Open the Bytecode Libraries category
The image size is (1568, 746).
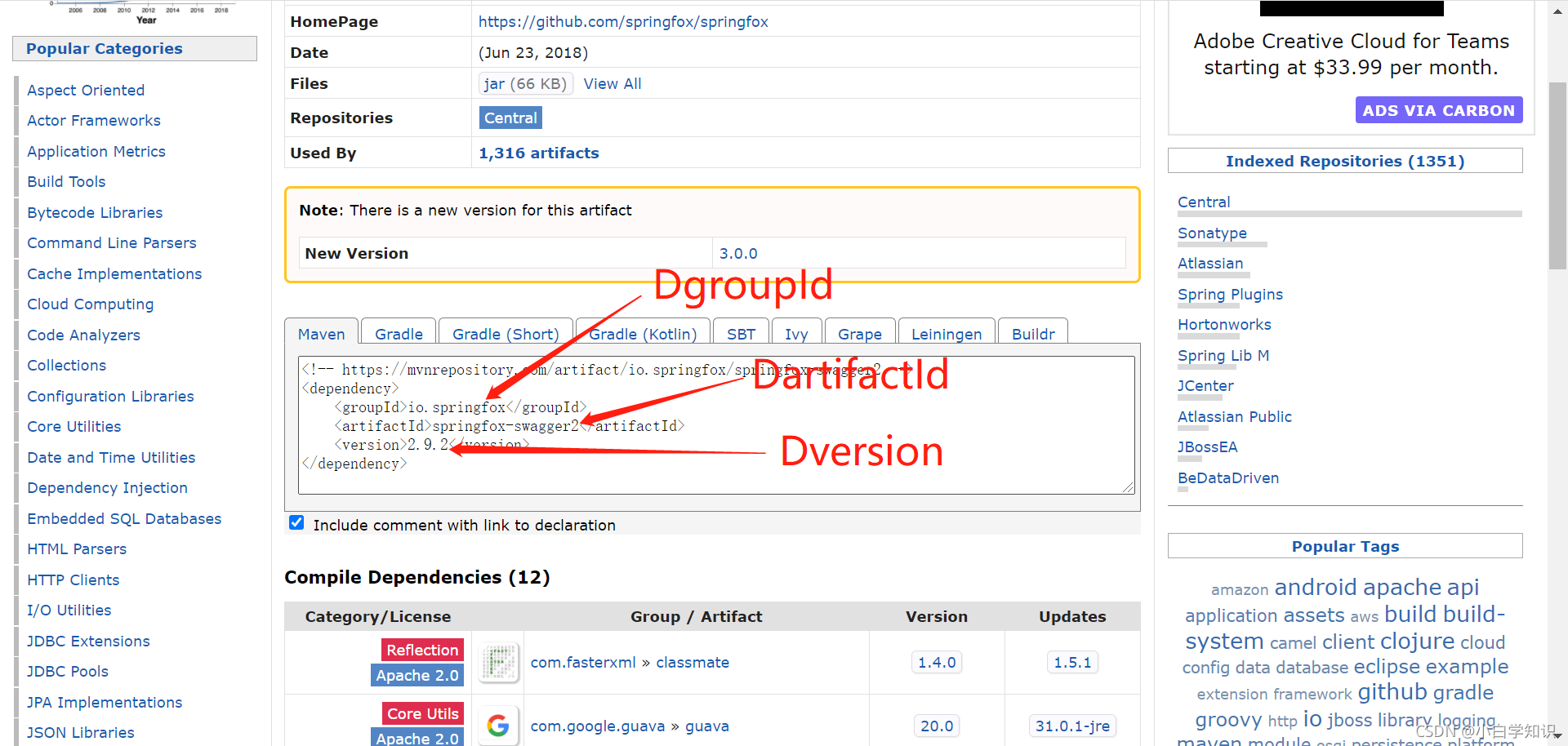click(95, 213)
